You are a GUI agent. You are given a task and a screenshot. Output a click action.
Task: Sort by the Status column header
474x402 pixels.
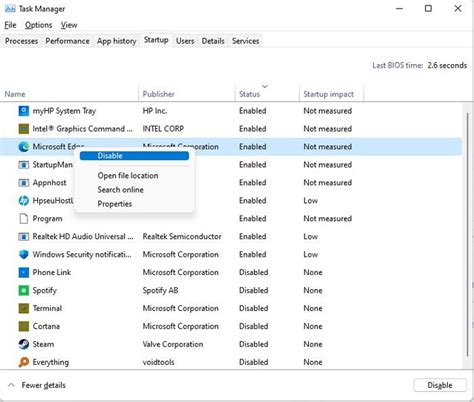point(267,94)
